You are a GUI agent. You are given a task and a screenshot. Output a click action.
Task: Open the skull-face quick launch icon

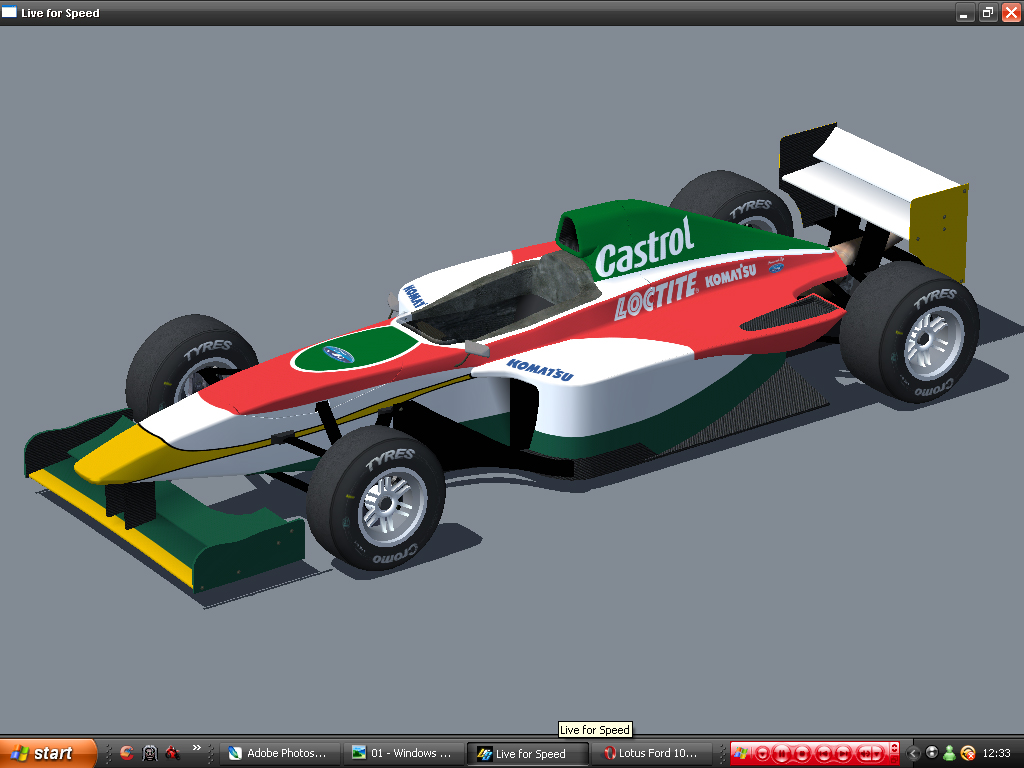[150, 753]
